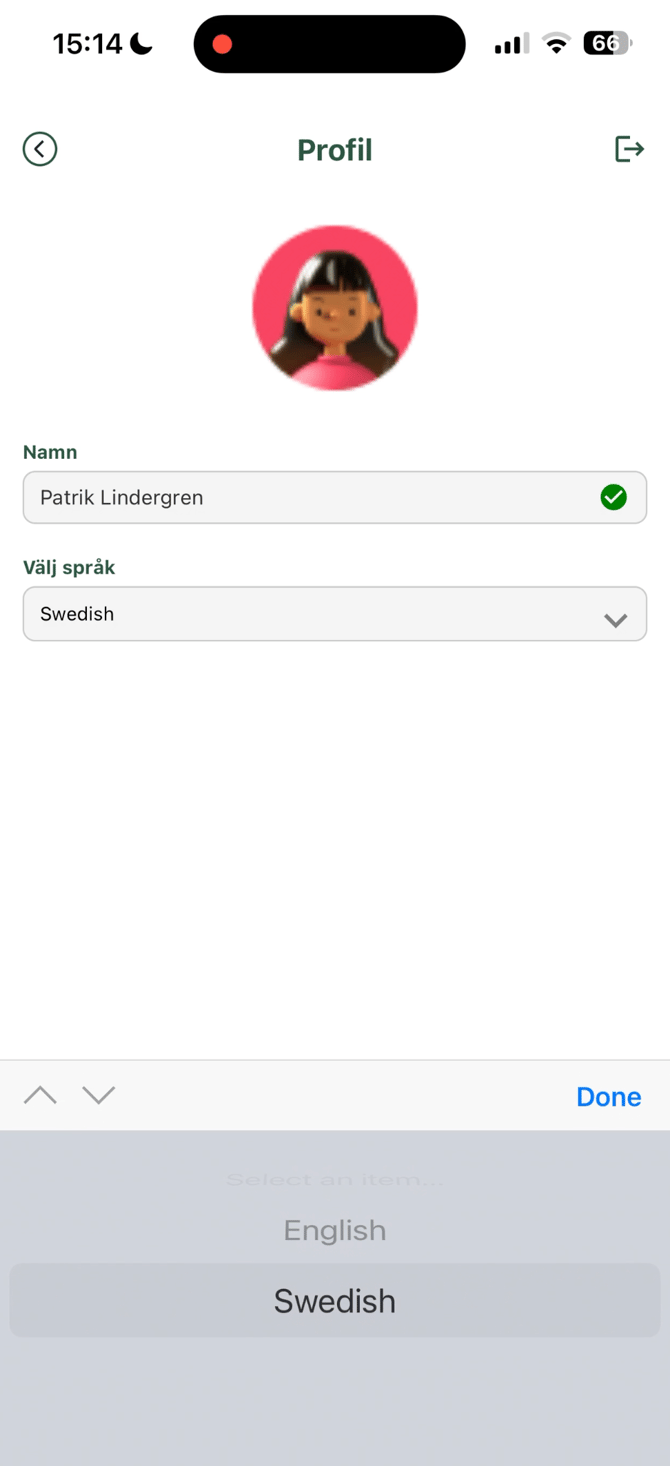
Task: Click the green checkmark in name field
Action: coord(613,497)
